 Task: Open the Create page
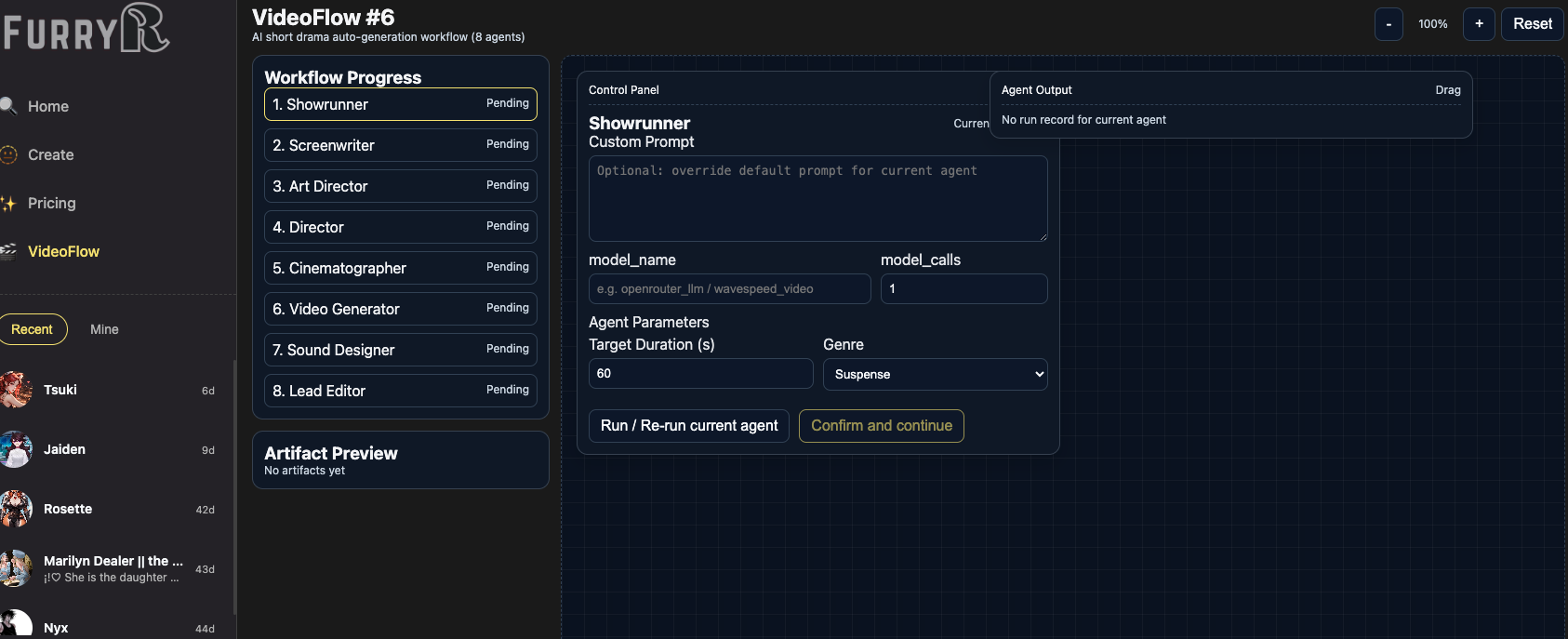(x=51, y=154)
